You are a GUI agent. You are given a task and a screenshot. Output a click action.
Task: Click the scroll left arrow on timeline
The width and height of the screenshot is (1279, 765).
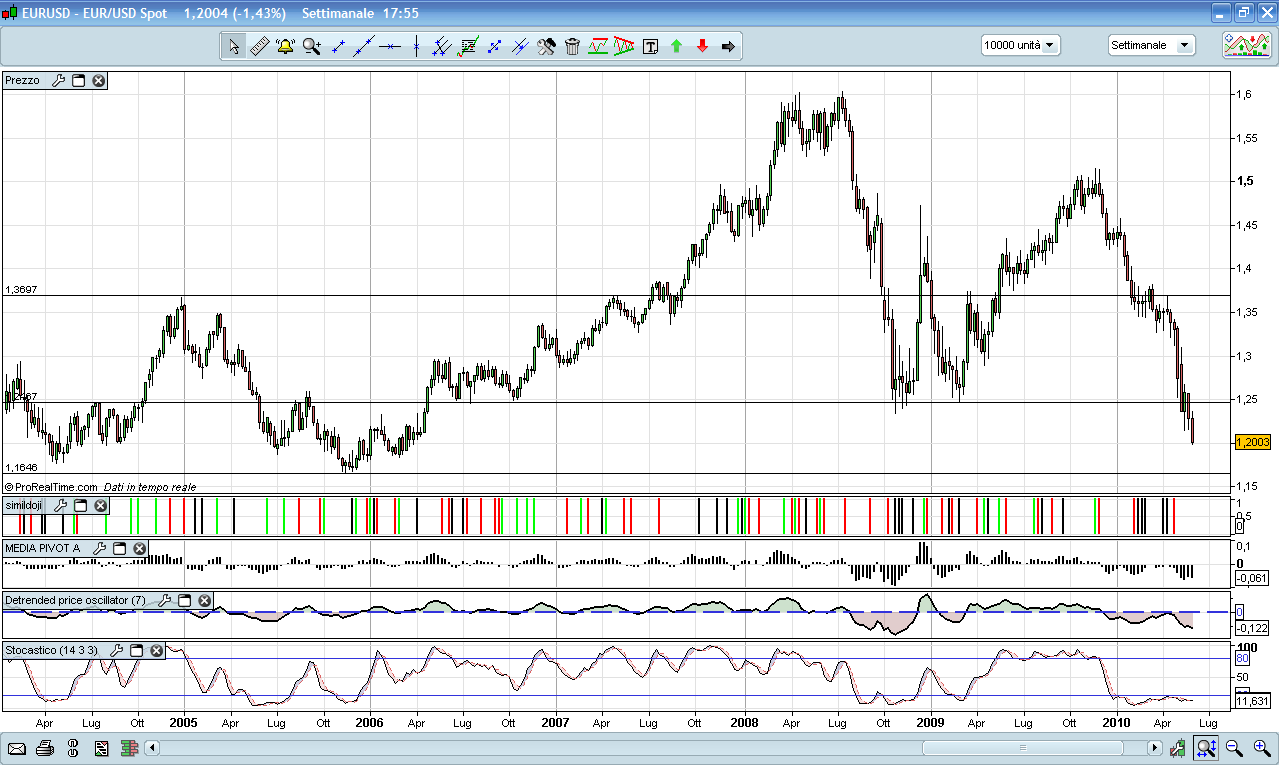[152, 748]
